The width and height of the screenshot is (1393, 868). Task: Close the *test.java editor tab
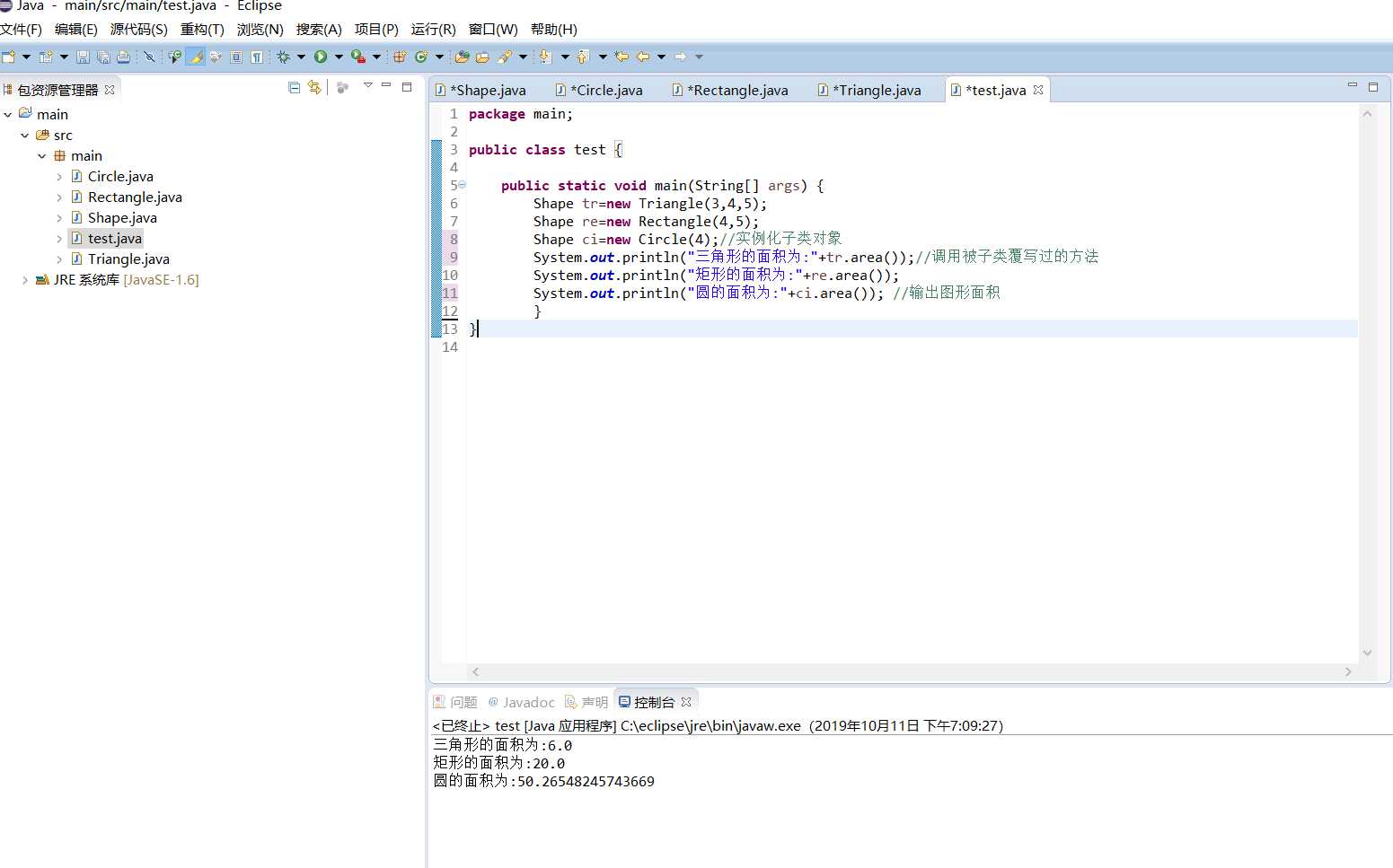pyautogui.click(x=1038, y=90)
